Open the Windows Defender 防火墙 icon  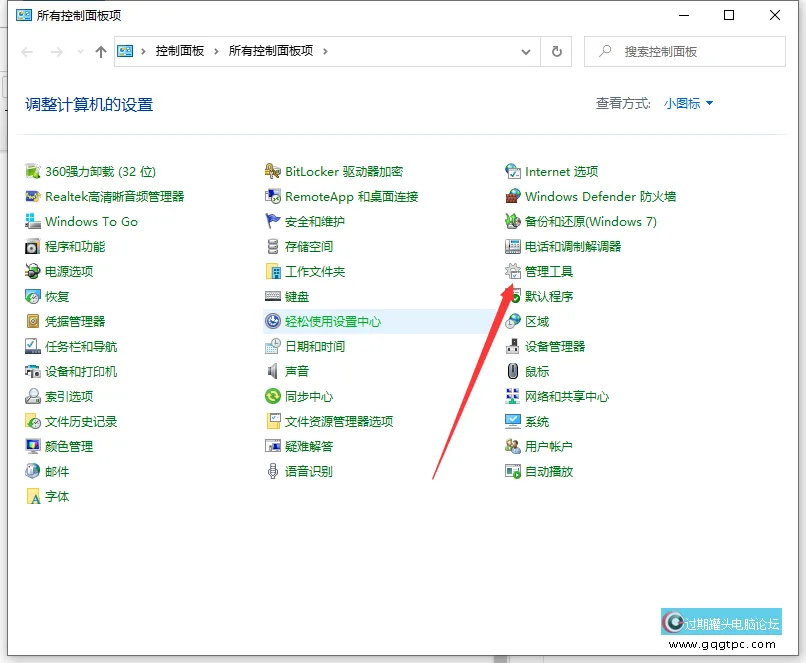[513, 197]
